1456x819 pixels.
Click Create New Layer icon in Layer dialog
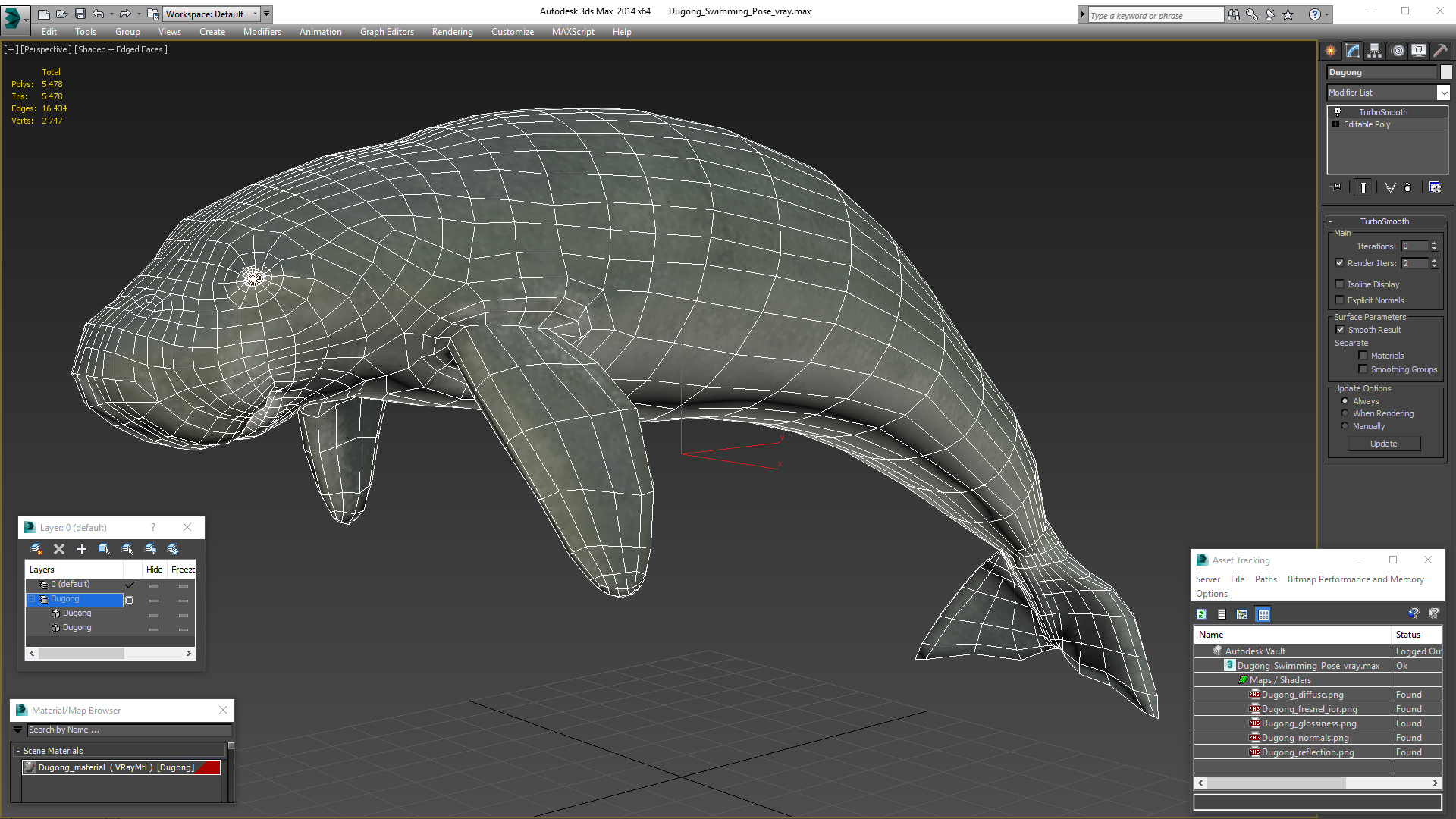tap(36, 548)
